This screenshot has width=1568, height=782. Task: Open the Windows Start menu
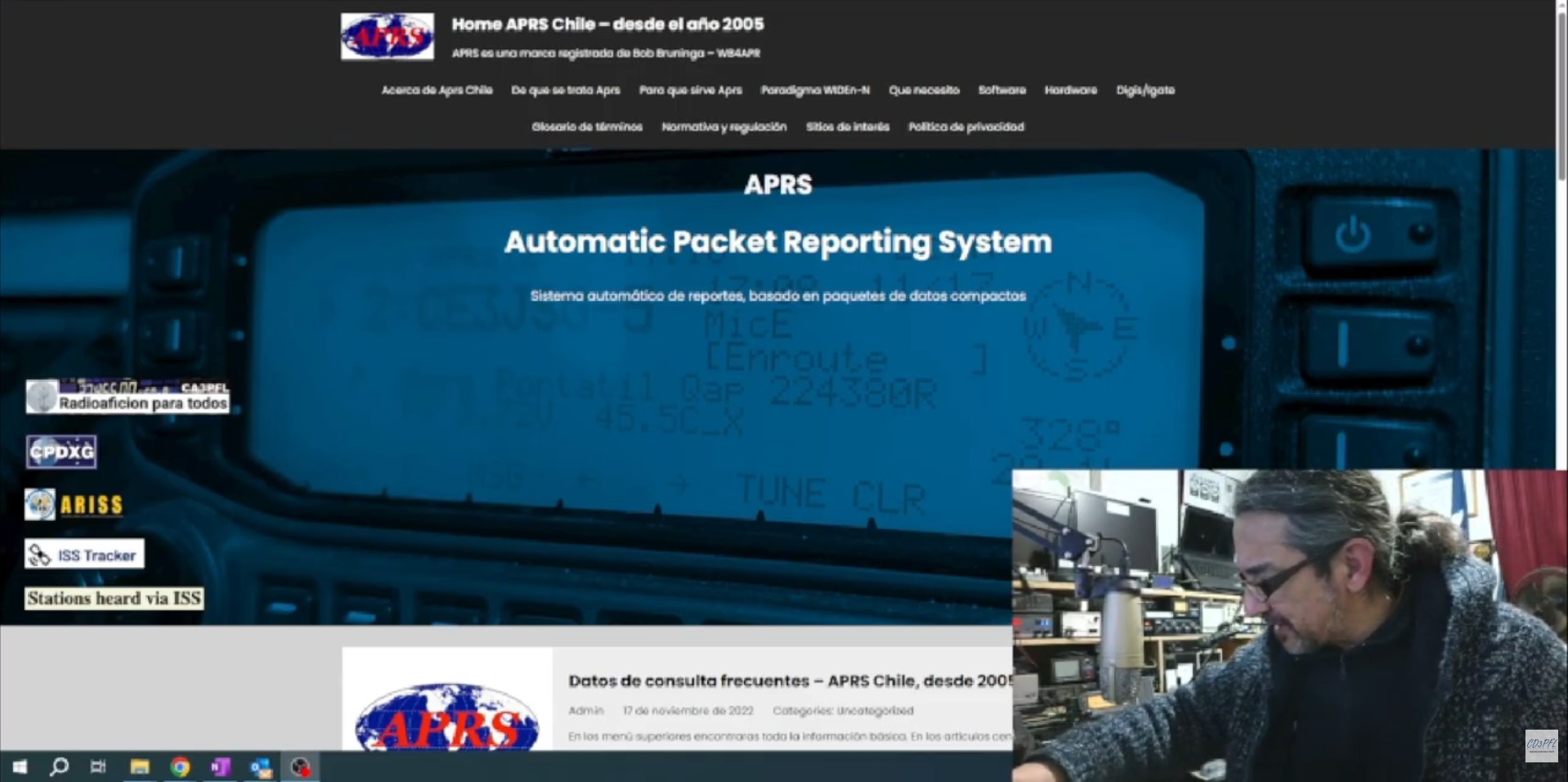(x=20, y=766)
